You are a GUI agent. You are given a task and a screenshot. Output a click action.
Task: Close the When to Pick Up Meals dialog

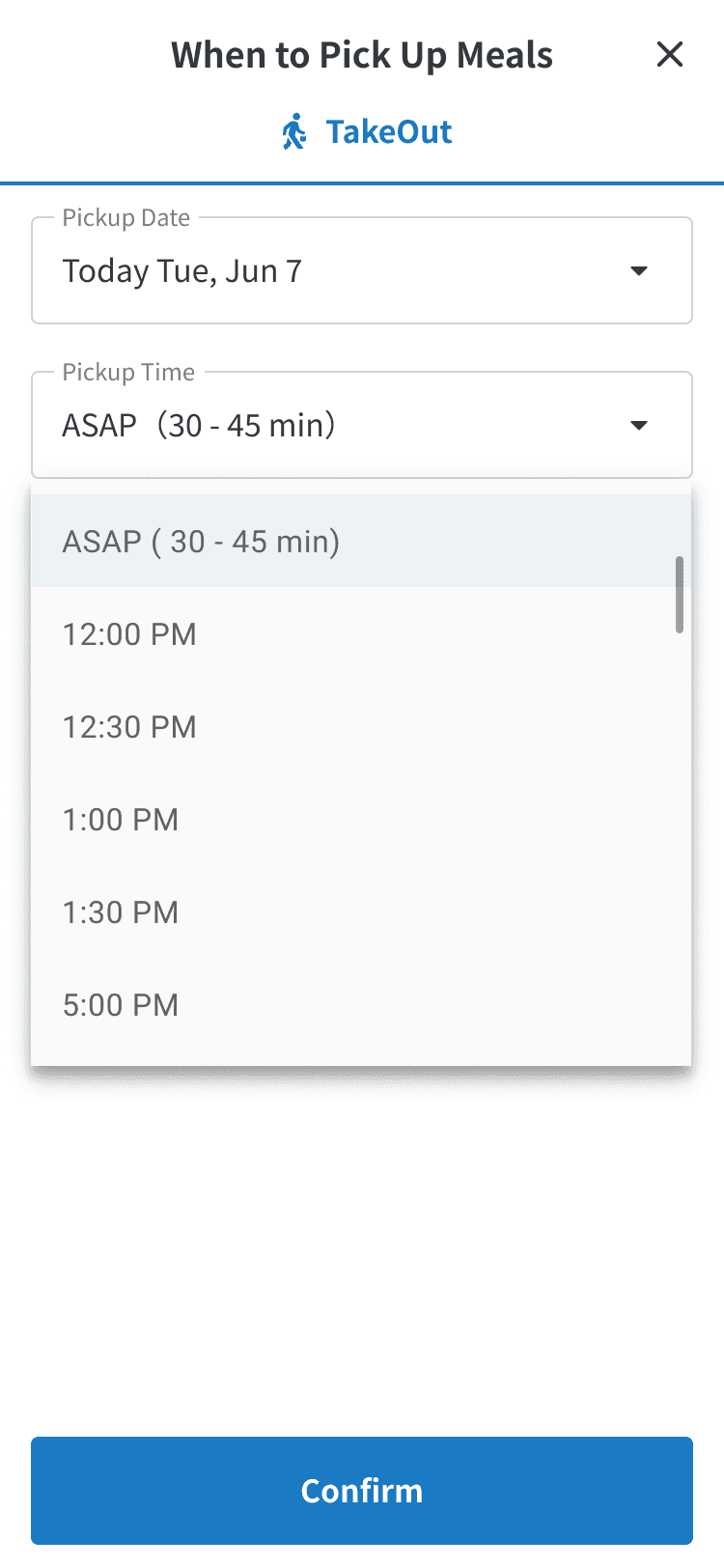pos(669,54)
